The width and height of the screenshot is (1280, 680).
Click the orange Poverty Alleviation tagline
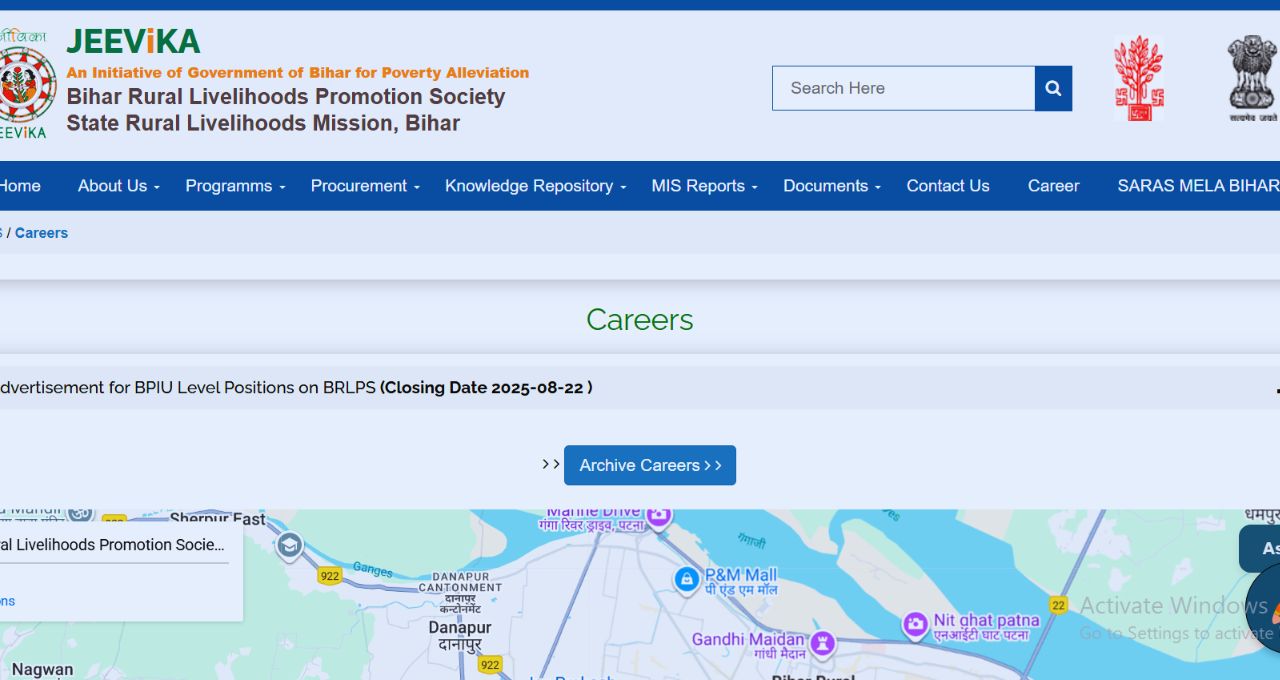(x=298, y=72)
